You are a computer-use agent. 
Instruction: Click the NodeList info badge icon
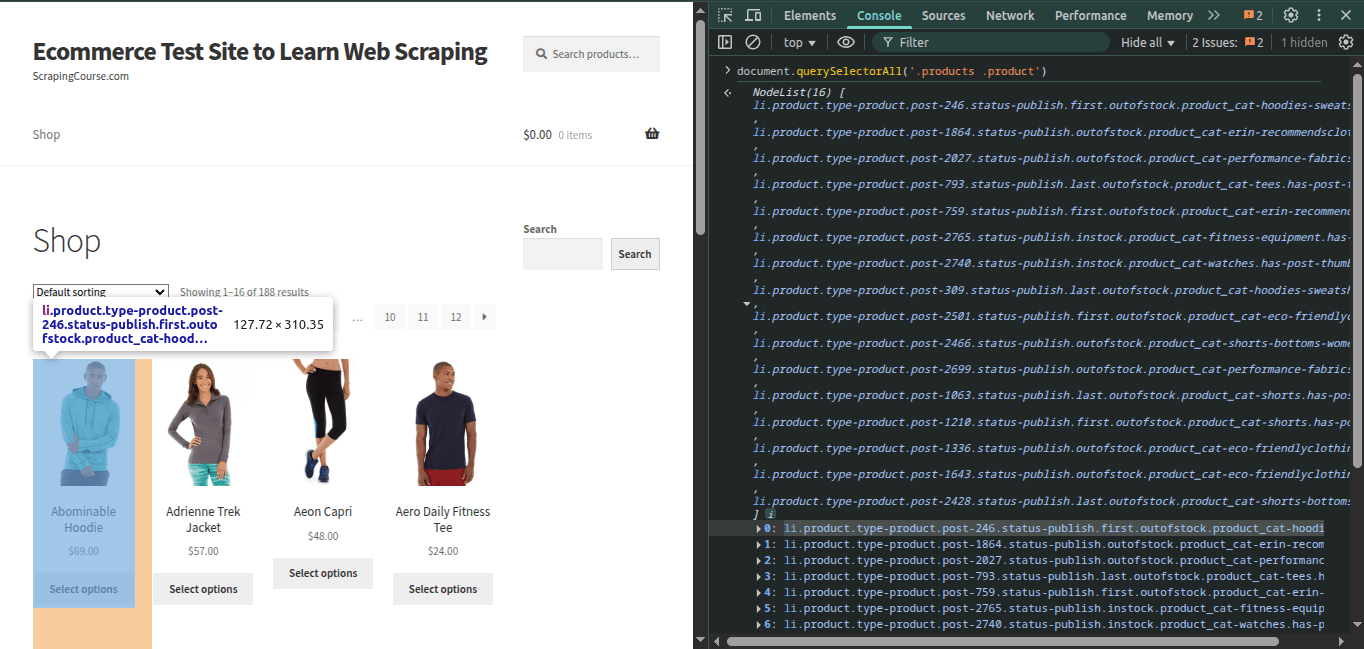(770, 514)
